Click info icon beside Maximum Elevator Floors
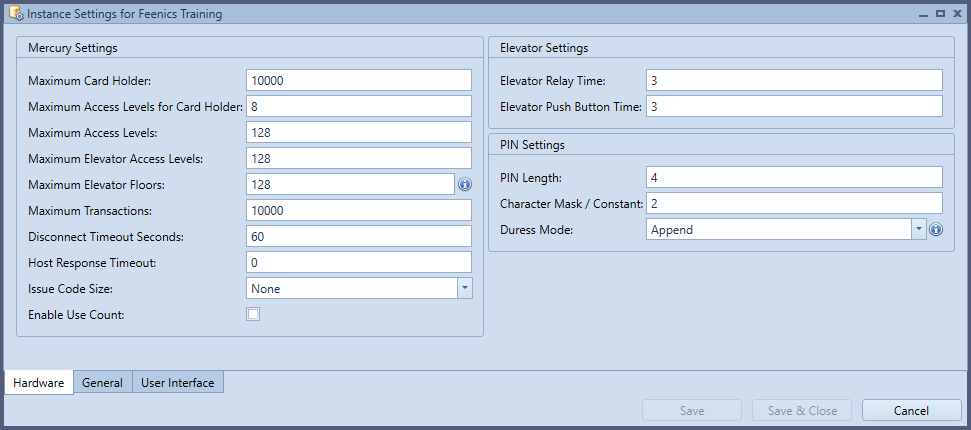The height and width of the screenshot is (430, 971). click(x=464, y=185)
